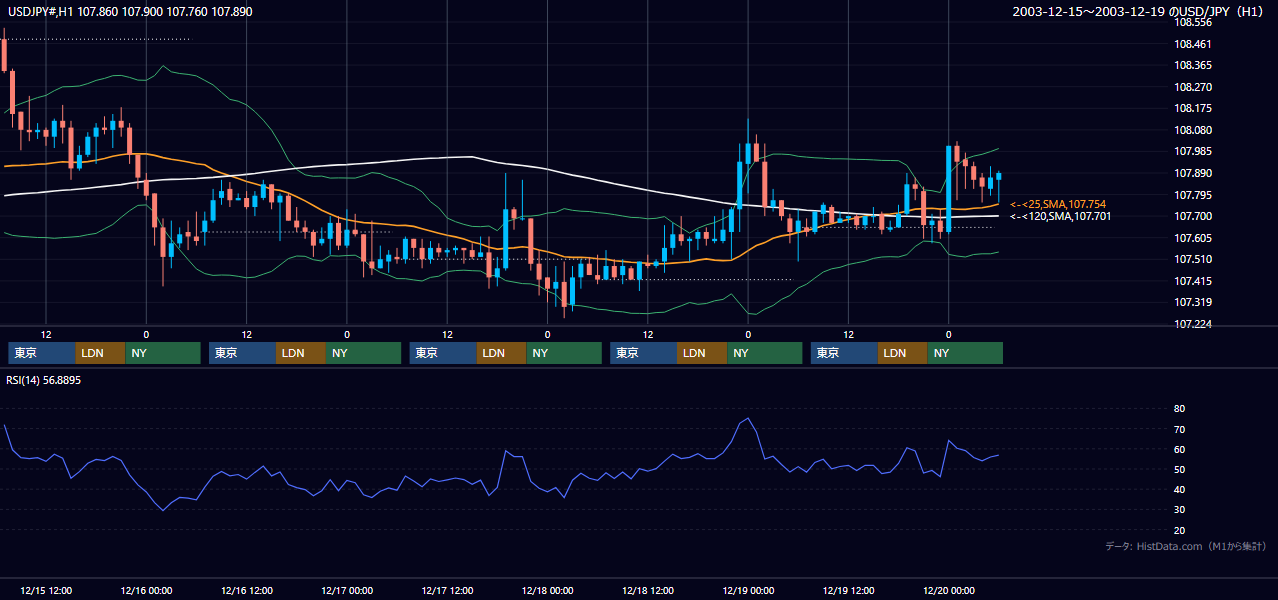Click RSI scale value 60
1278x600 pixels.
coord(1180,449)
